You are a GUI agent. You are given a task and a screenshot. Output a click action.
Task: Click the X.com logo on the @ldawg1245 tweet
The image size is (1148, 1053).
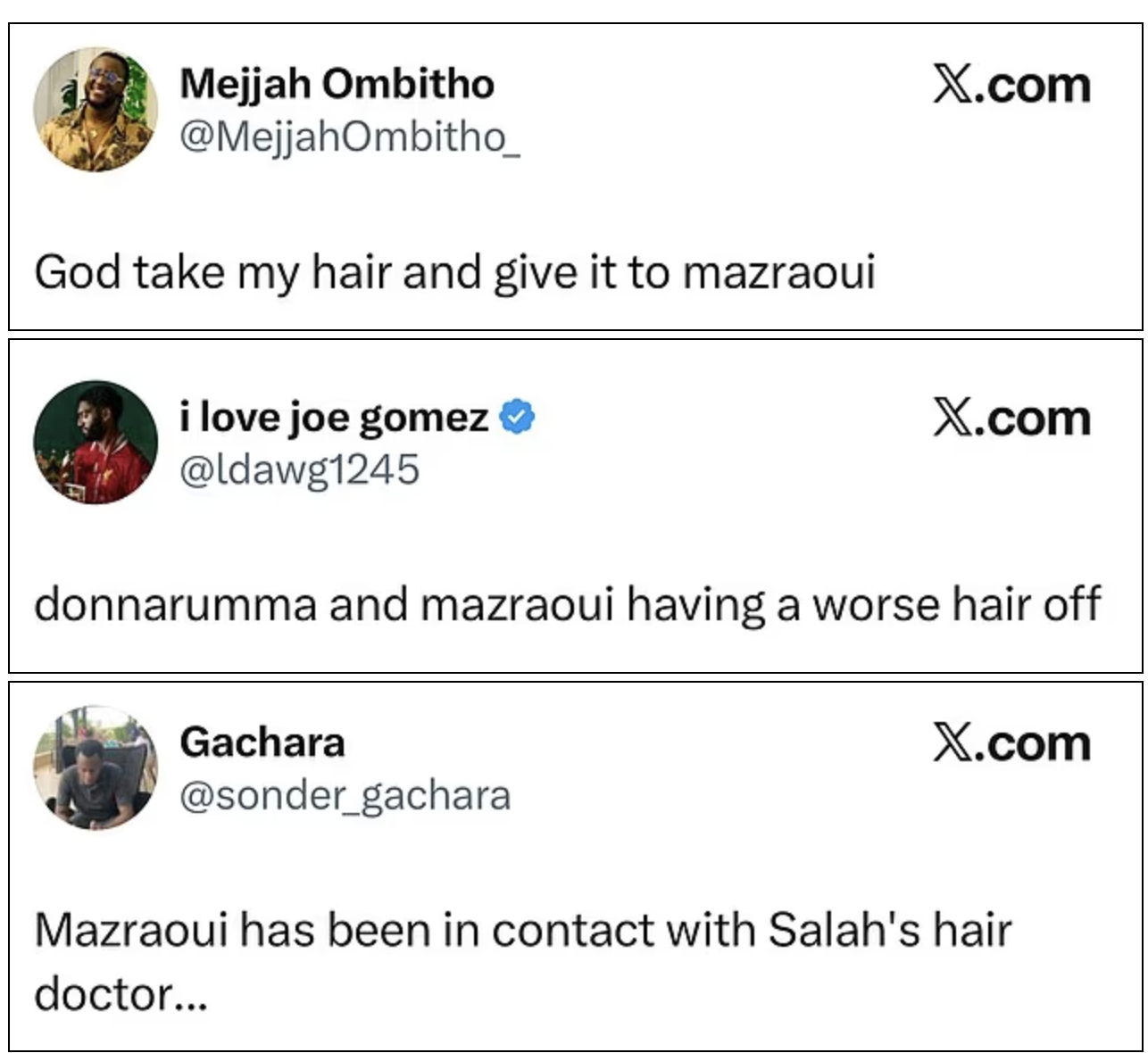1011,419
